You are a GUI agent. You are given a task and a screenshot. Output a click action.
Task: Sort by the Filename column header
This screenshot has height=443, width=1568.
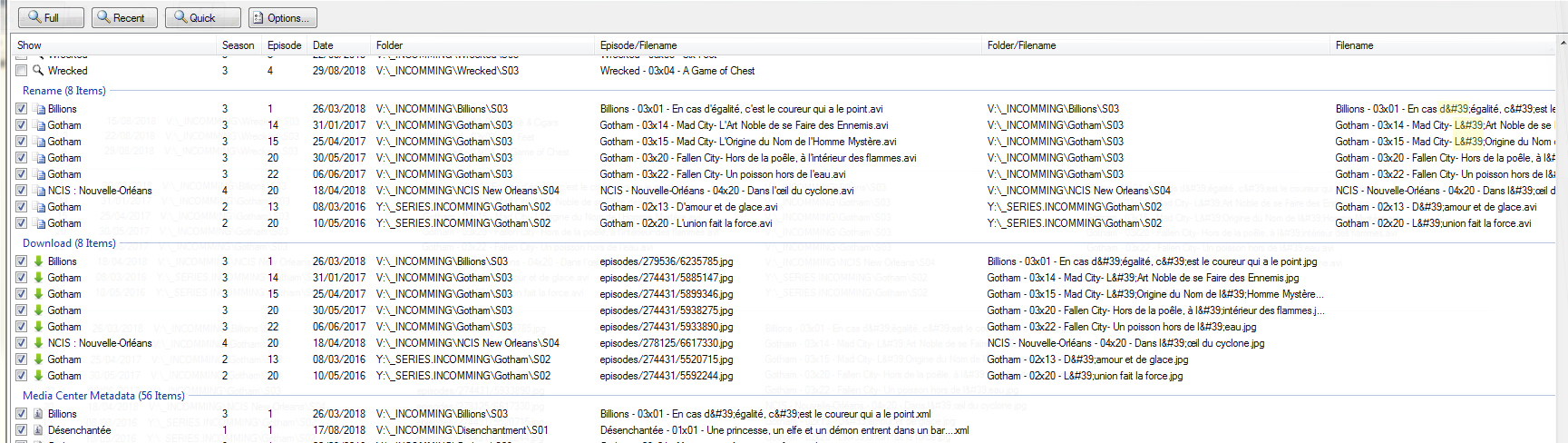point(1445,45)
